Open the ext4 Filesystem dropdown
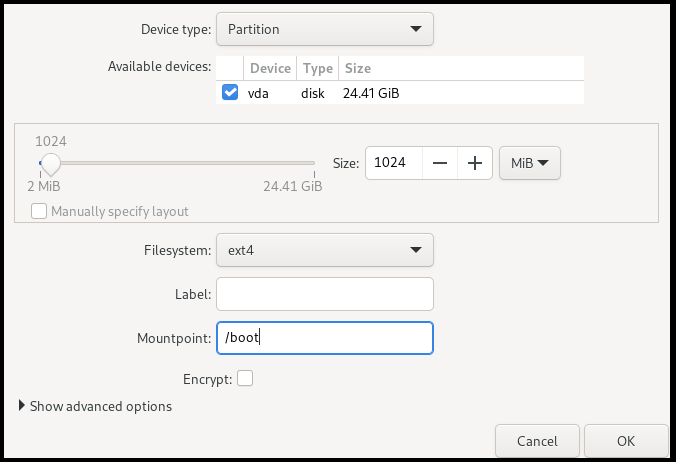 coord(325,250)
